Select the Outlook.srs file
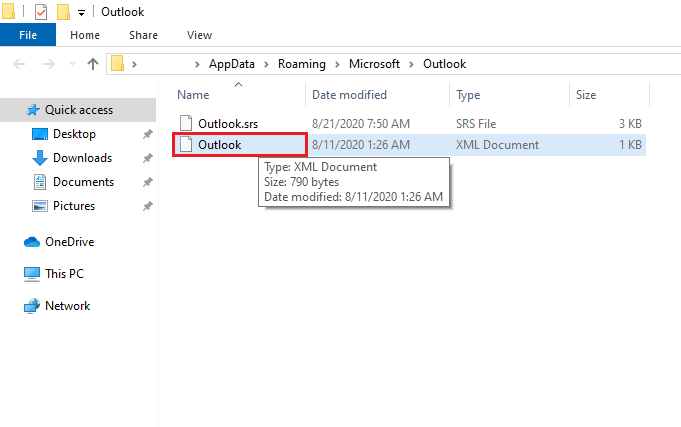681x427 pixels. click(228, 124)
